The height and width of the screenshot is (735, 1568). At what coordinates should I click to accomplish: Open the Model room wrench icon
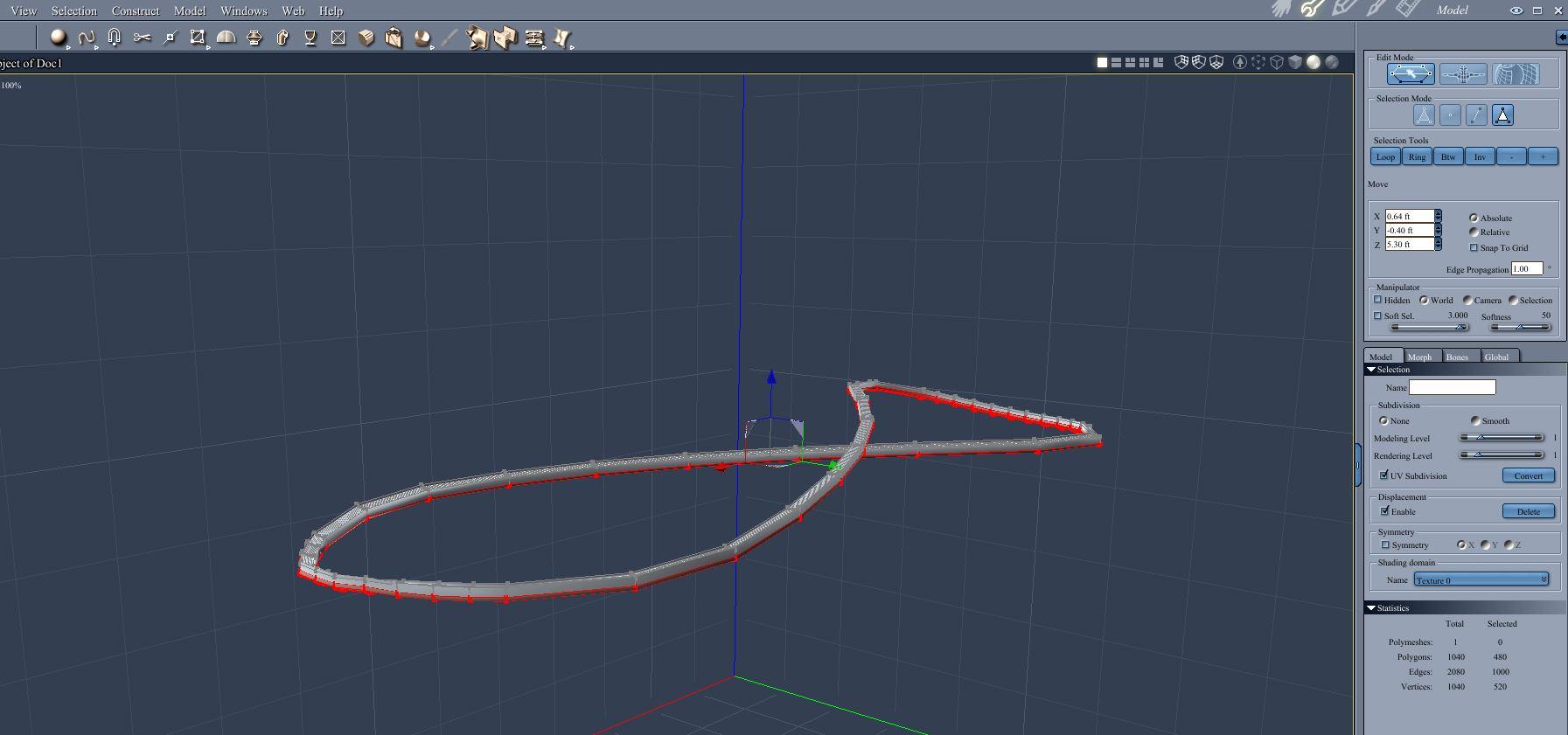point(1312,9)
